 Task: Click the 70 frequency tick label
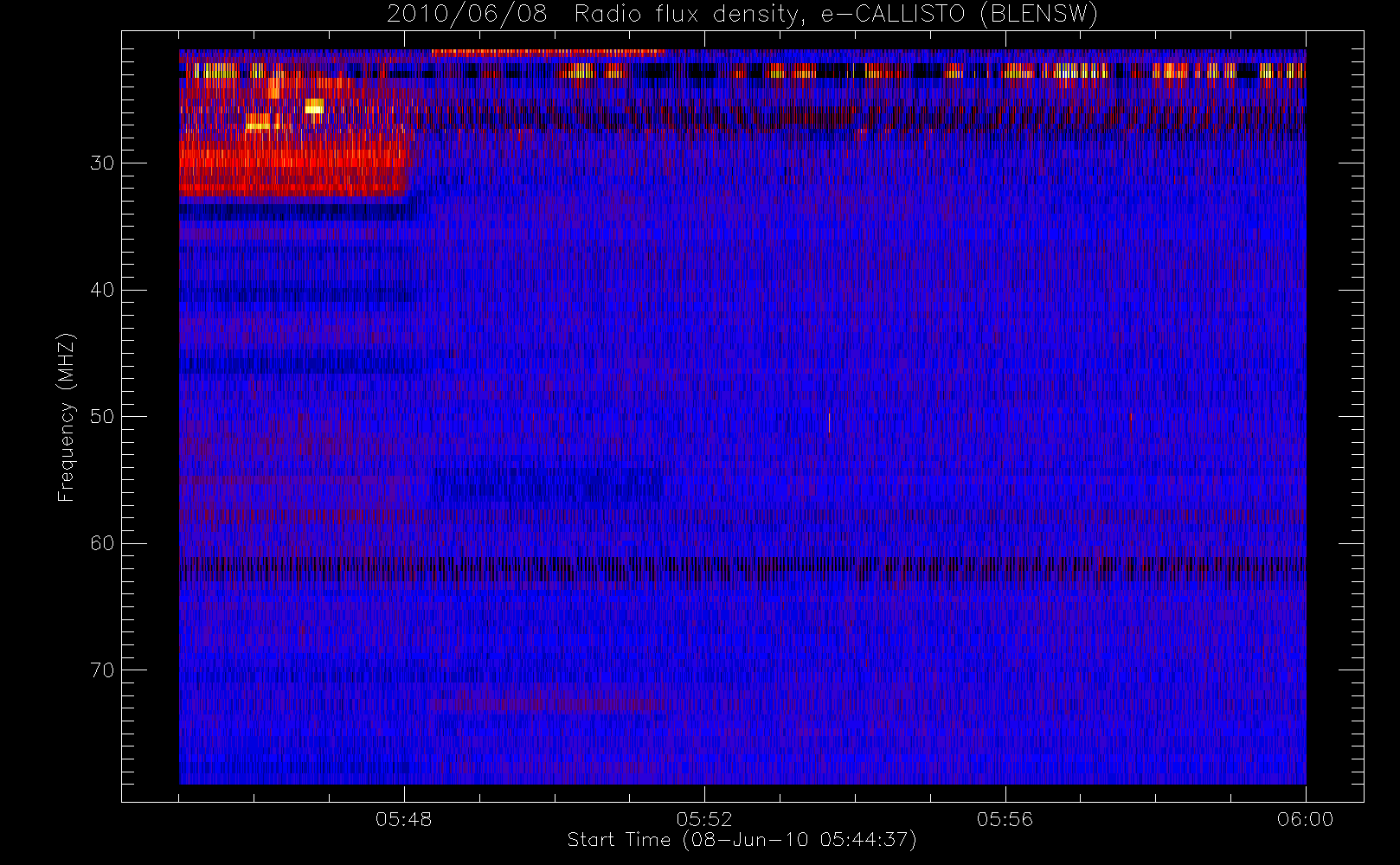point(102,670)
